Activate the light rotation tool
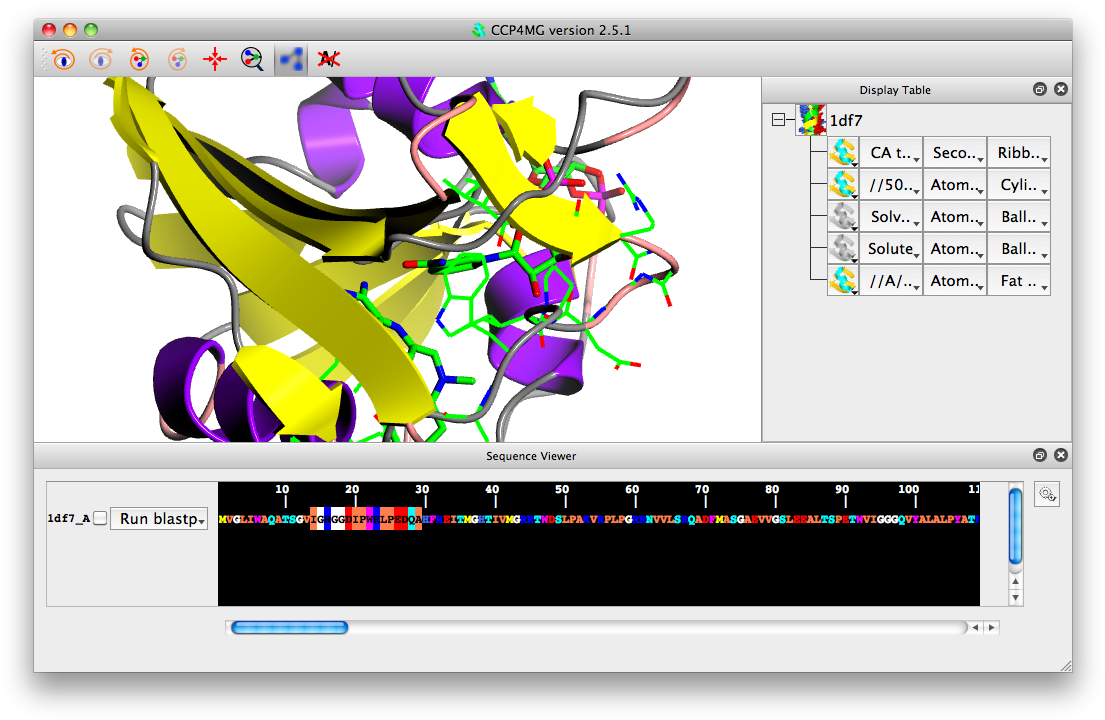 pos(100,58)
